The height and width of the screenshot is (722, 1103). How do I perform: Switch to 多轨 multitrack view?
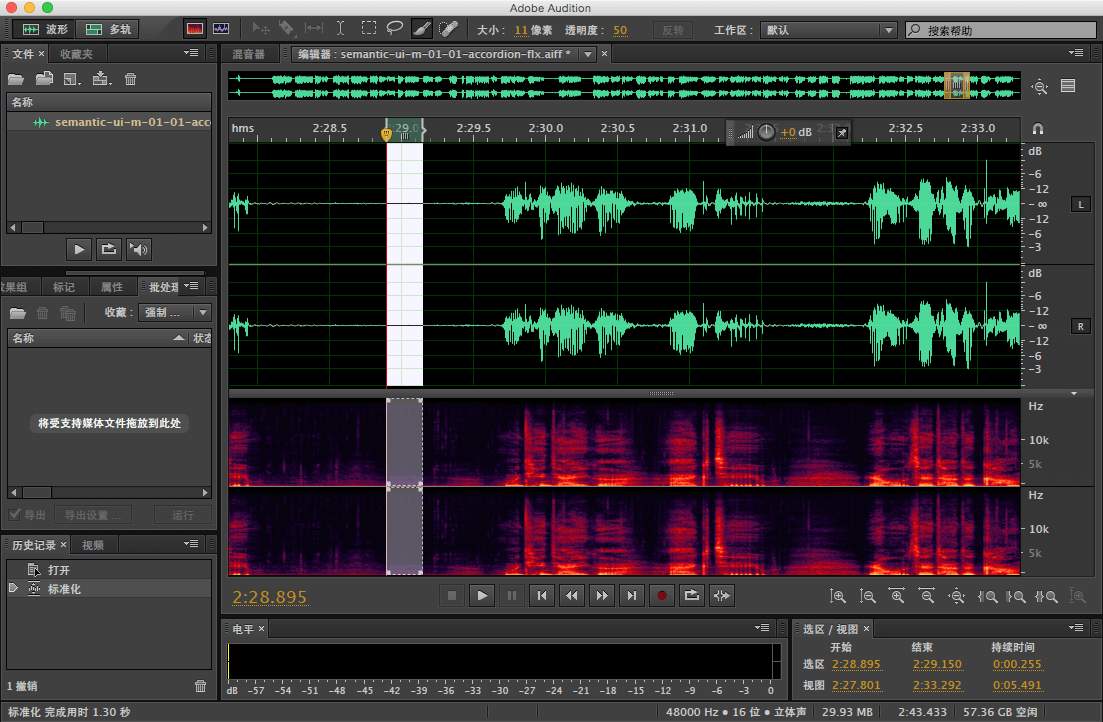pyautogui.click(x=107, y=29)
